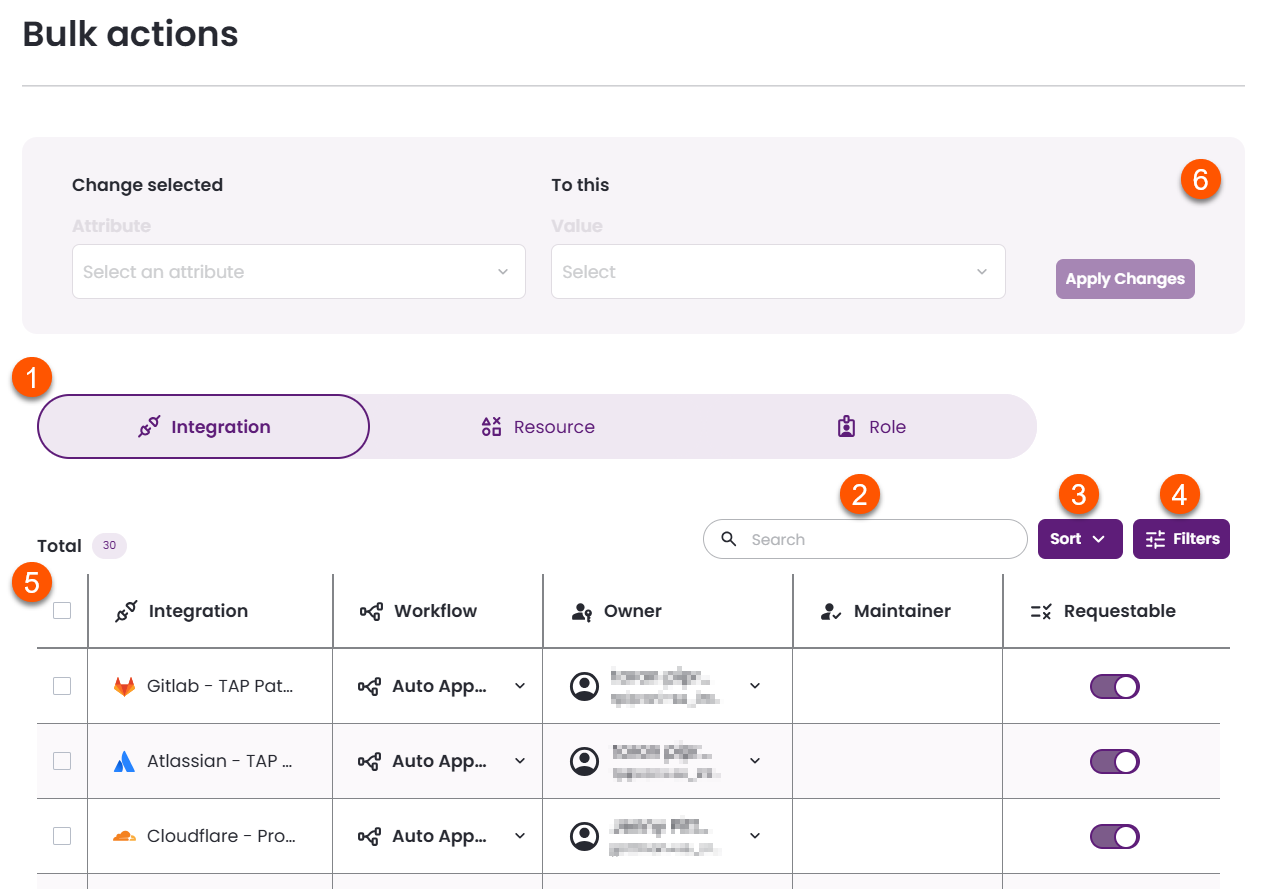Image resolution: width=1272 pixels, height=889 pixels.
Task: Open the Value select menu
Action: coord(777,271)
